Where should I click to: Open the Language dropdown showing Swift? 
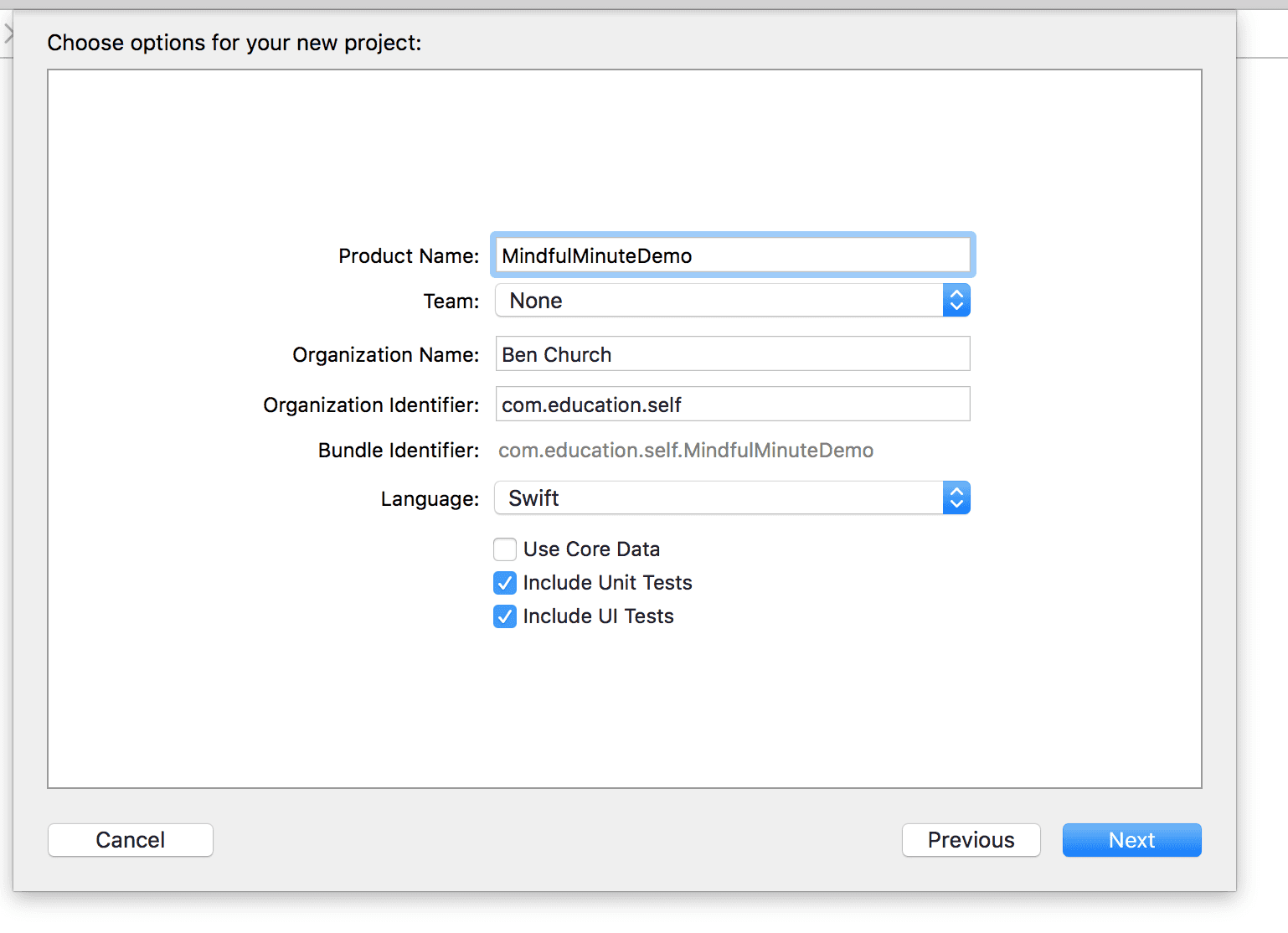point(719,498)
